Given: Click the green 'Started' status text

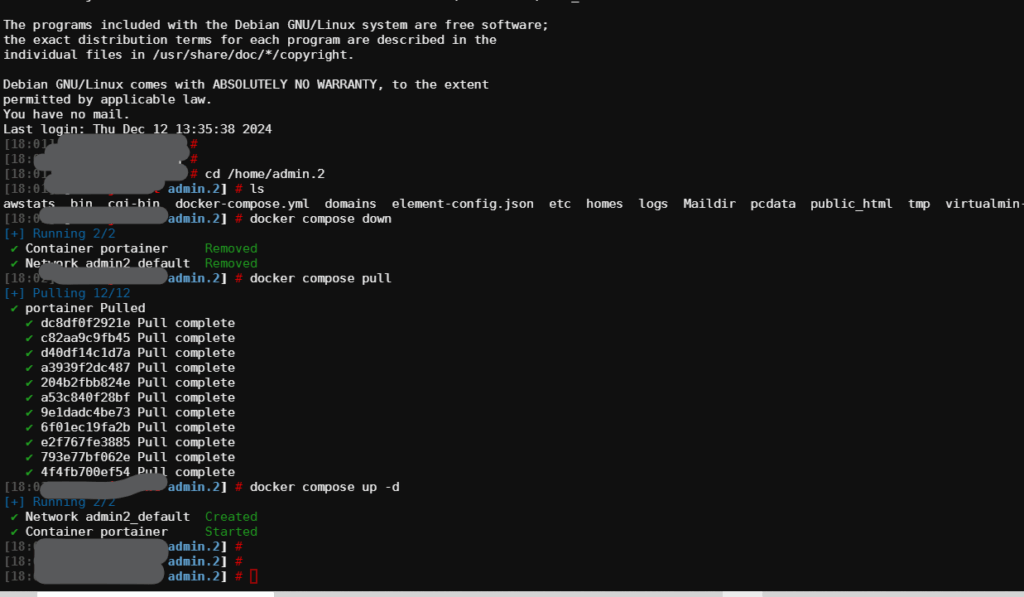Looking at the screenshot, I should pyautogui.click(x=231, y=531).
